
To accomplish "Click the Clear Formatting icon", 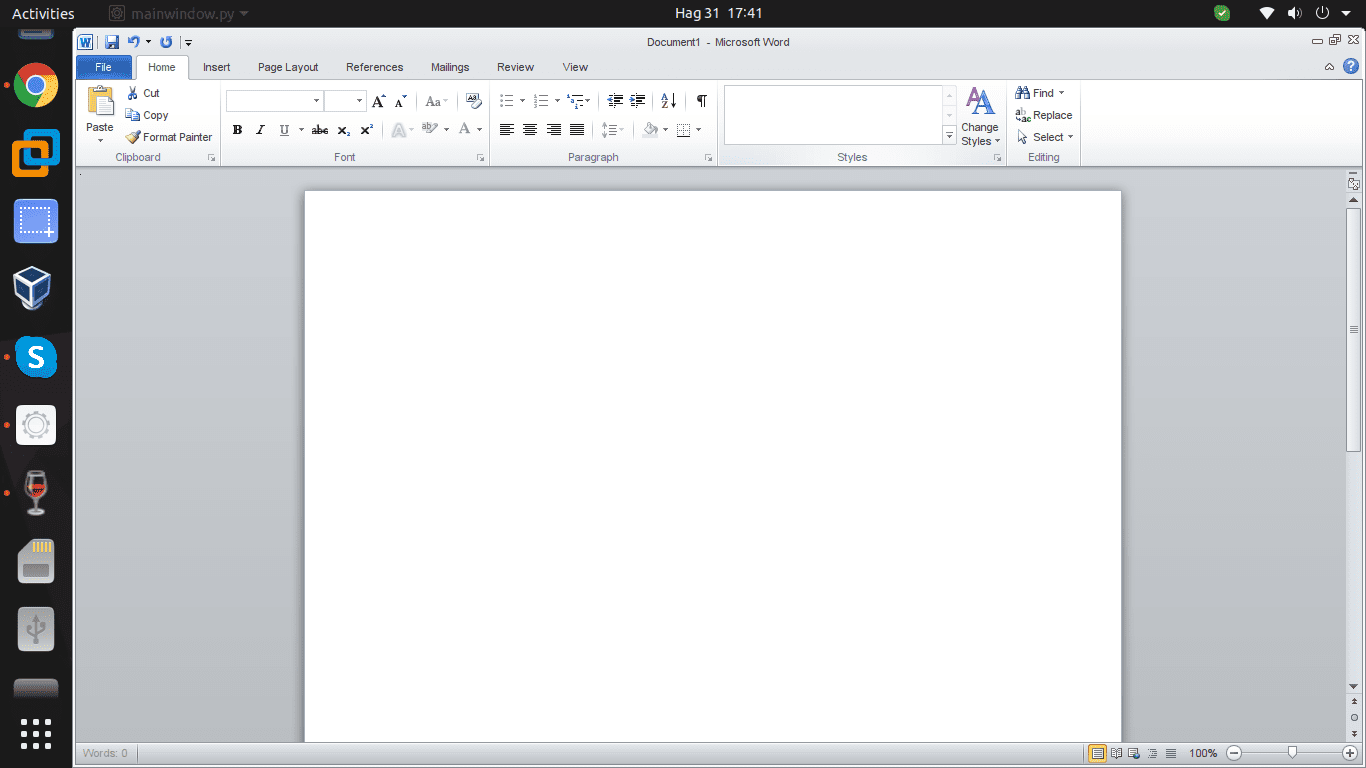I will [474, 101].
